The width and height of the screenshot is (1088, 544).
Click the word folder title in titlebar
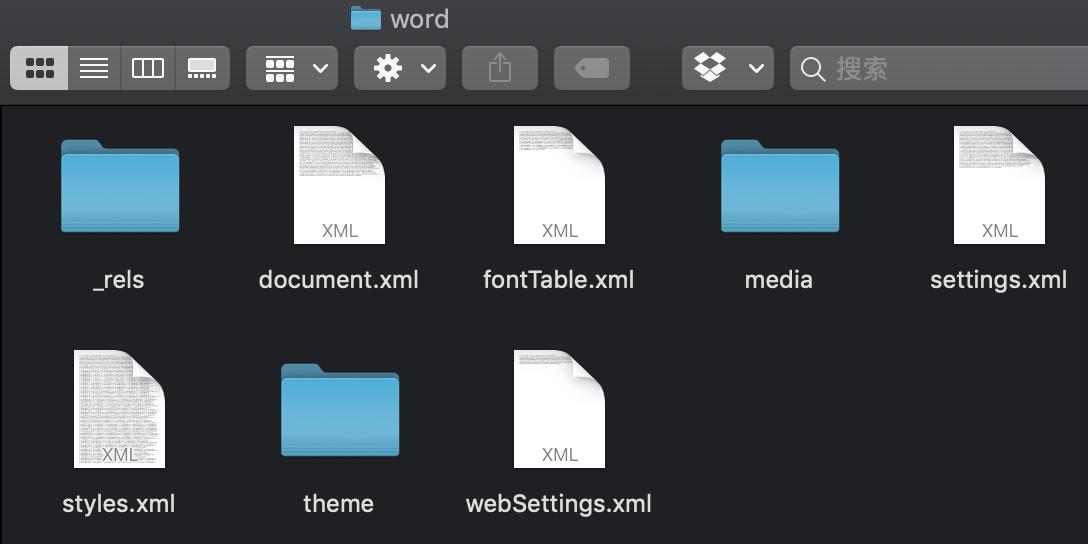(x=420, y=19)
